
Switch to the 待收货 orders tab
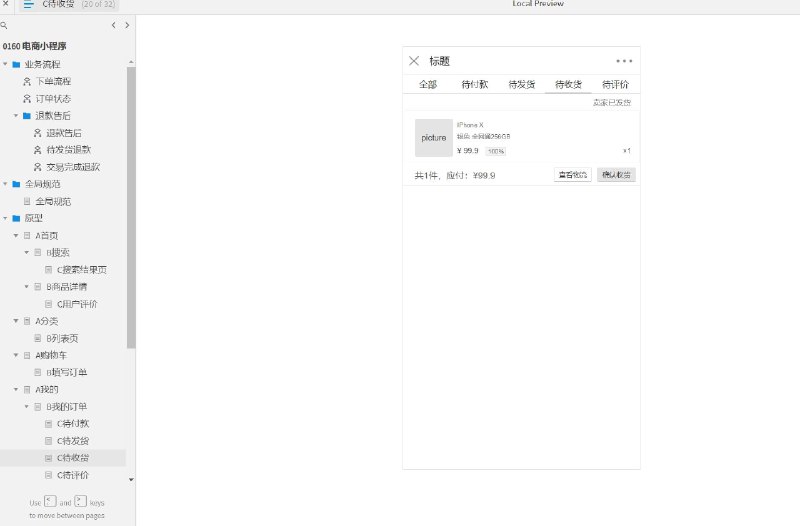pyautogui.click(x=568, y=85)
